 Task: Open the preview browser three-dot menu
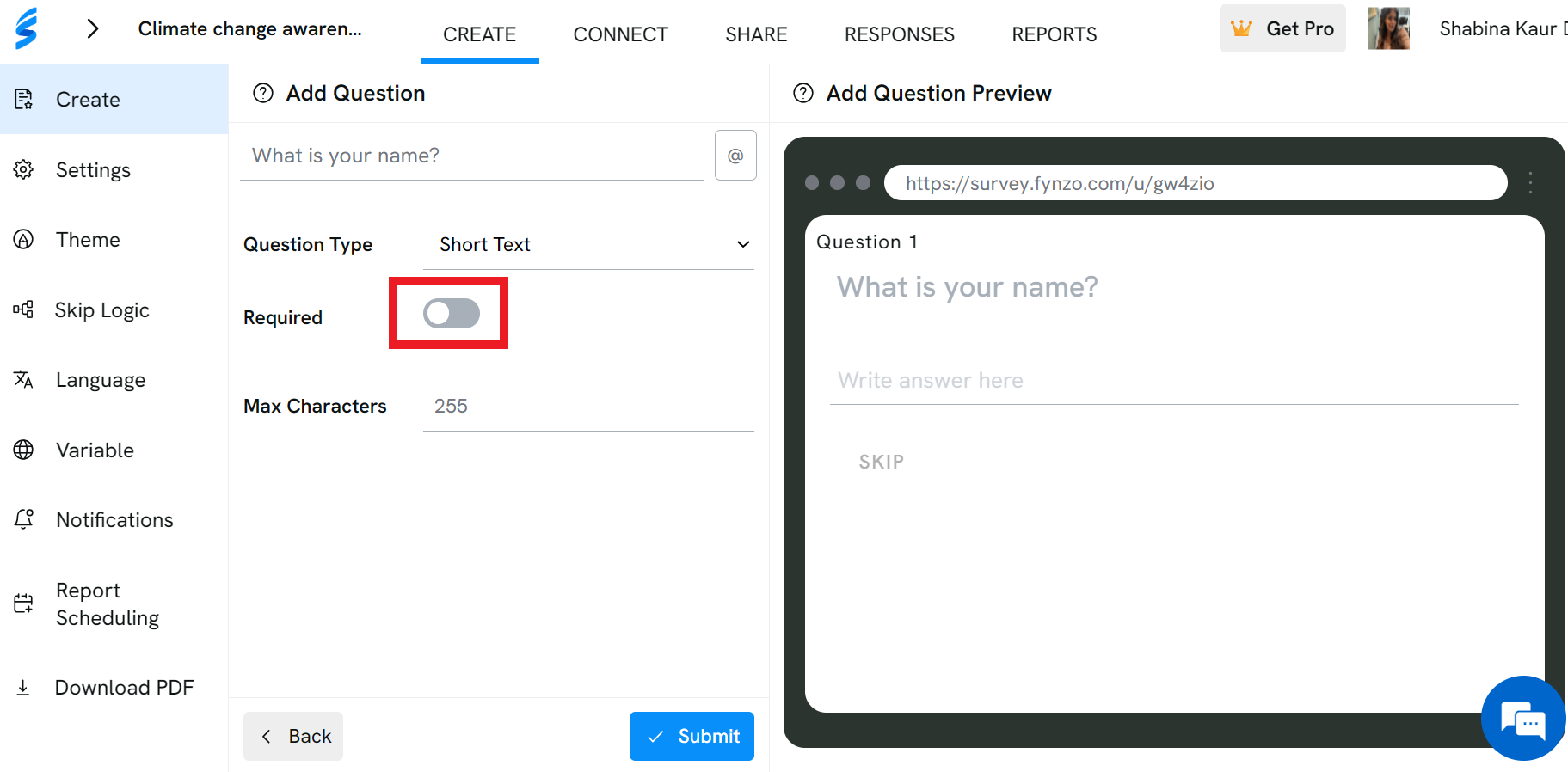(1530, 183)
